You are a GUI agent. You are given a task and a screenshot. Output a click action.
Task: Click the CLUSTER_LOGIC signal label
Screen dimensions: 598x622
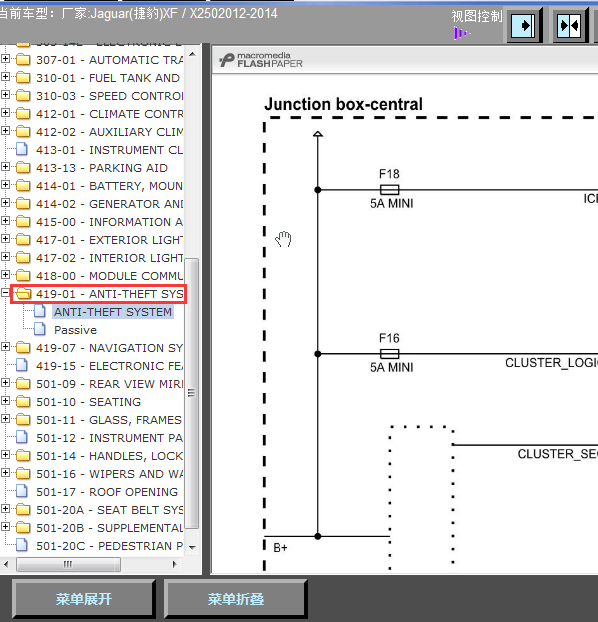click(x=551, y=363)
